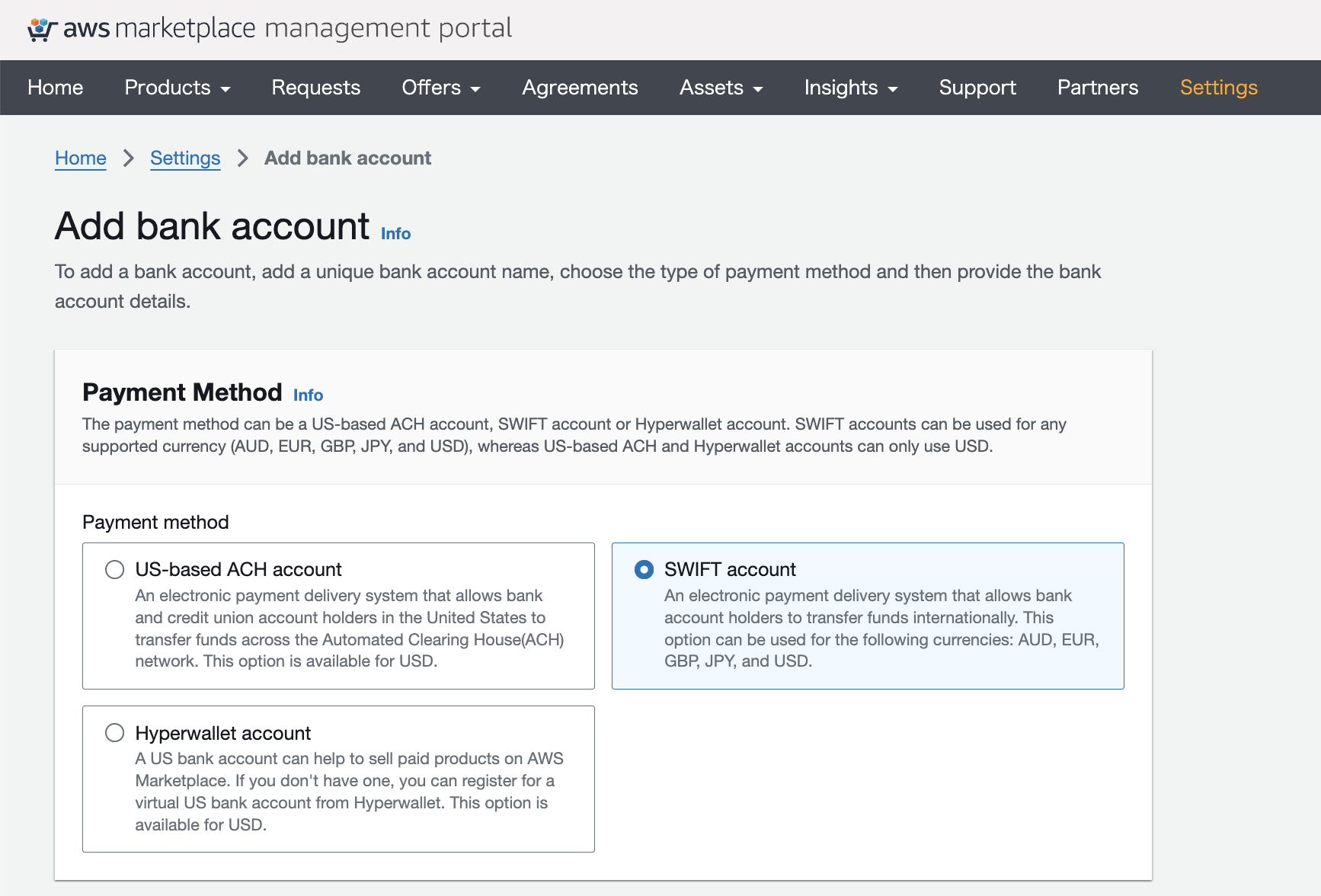This screenshot has height=896, width=1321.
Task: Select the US-based ACH account radio button
Action: point(114,570)
